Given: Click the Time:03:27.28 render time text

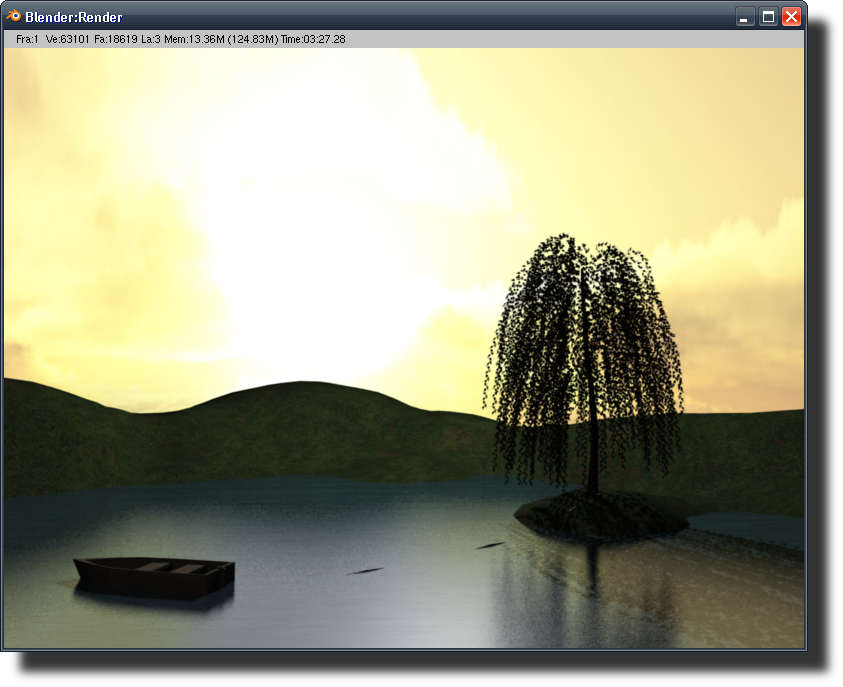Looking at the screenshot, I should [313, 39].
